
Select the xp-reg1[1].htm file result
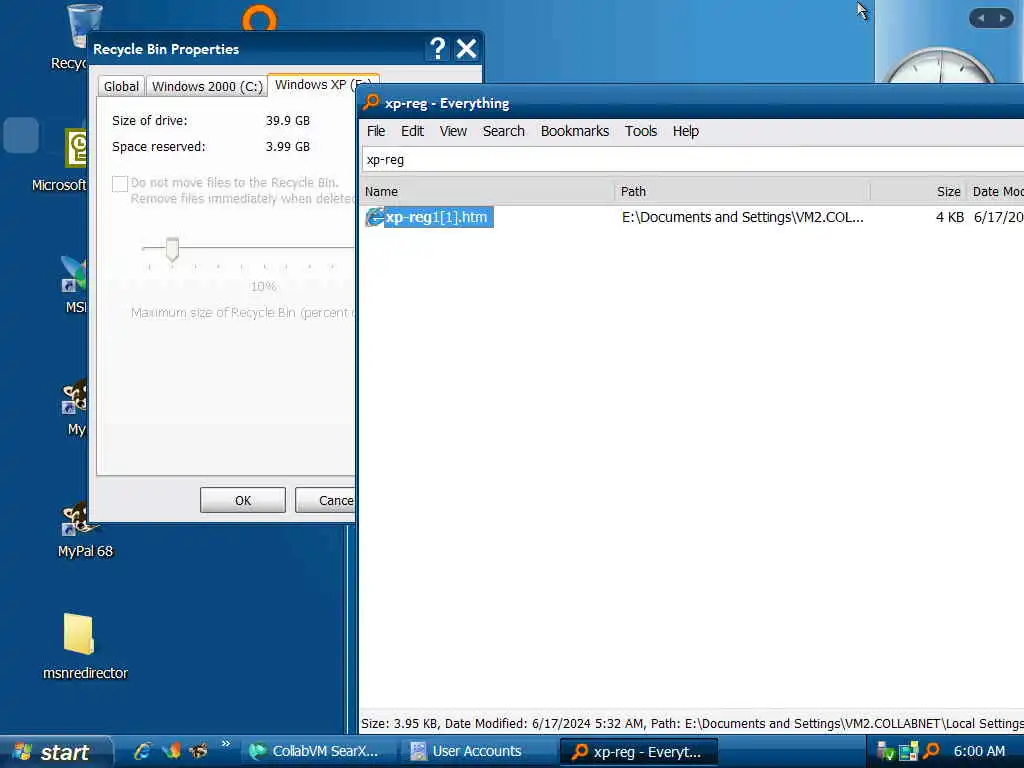pos(438,217)
